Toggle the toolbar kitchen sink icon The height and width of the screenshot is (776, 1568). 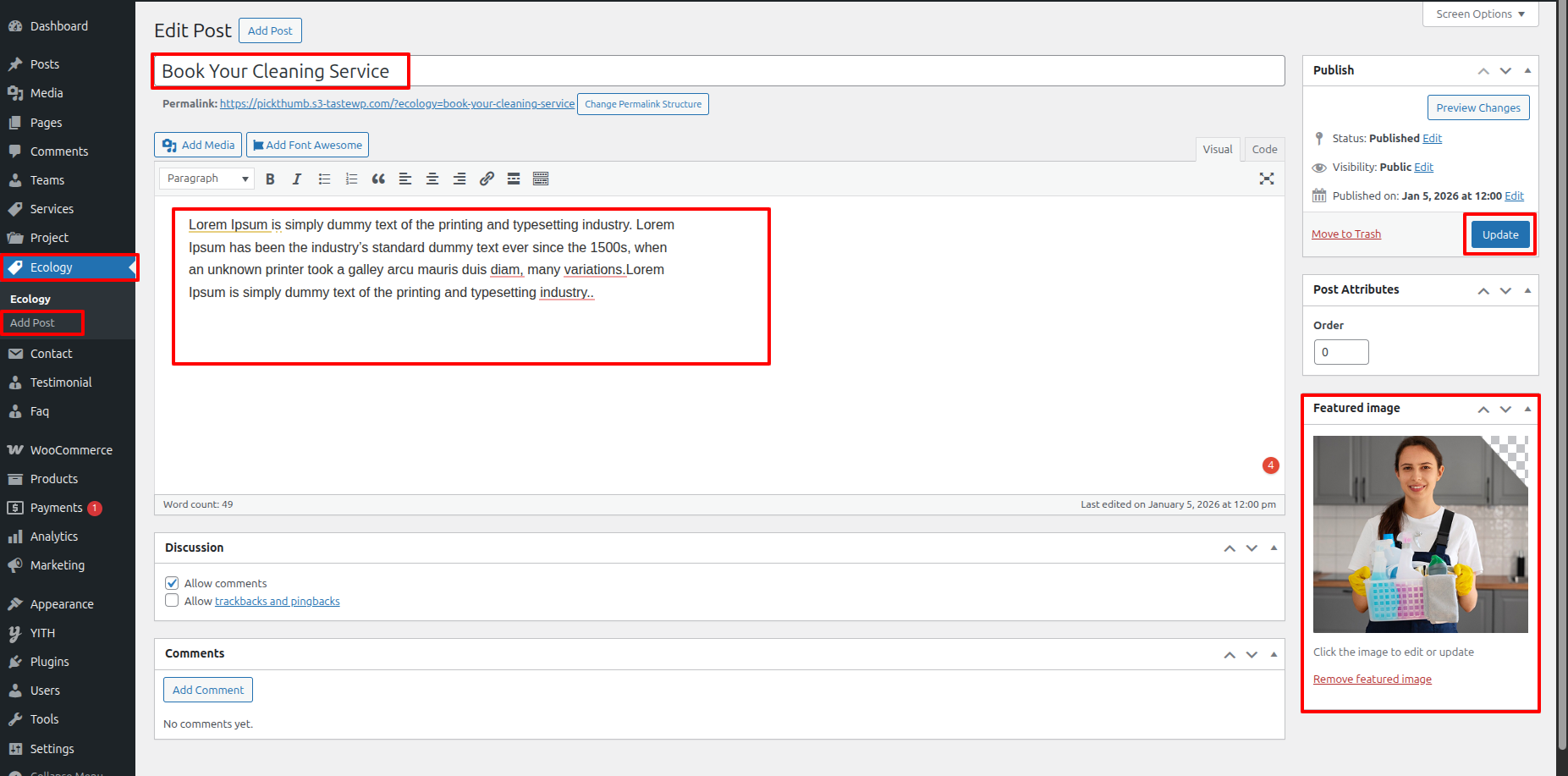point(541,179)
